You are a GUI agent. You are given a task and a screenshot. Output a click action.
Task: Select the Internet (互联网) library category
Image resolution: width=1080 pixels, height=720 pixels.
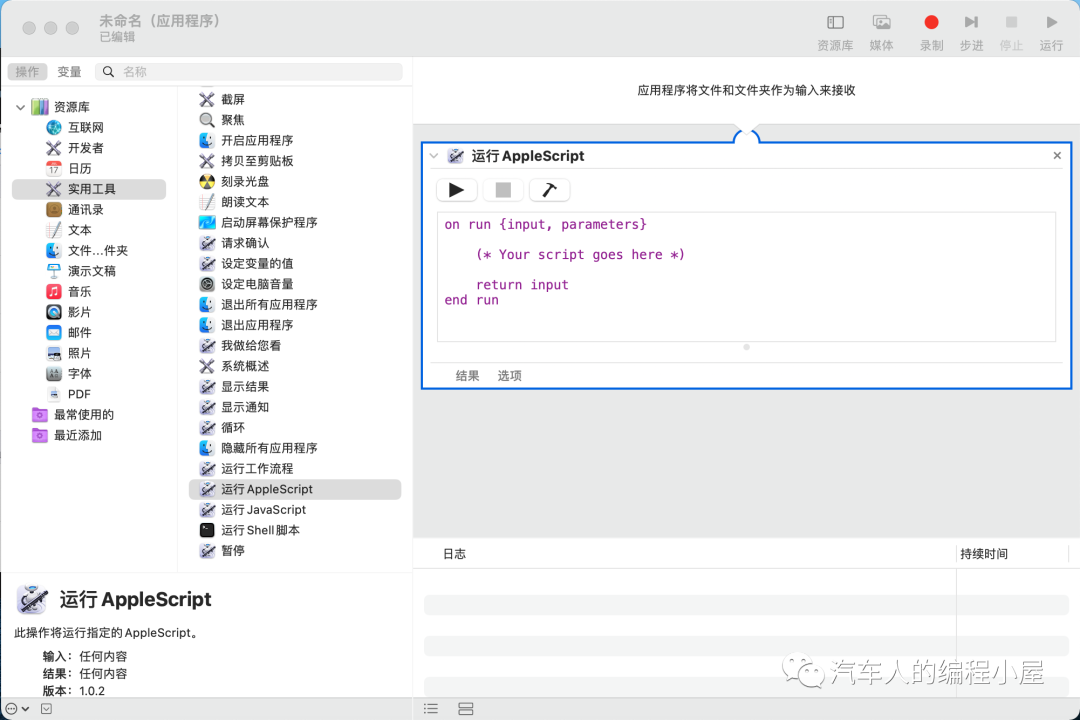(x=85, y=128)
